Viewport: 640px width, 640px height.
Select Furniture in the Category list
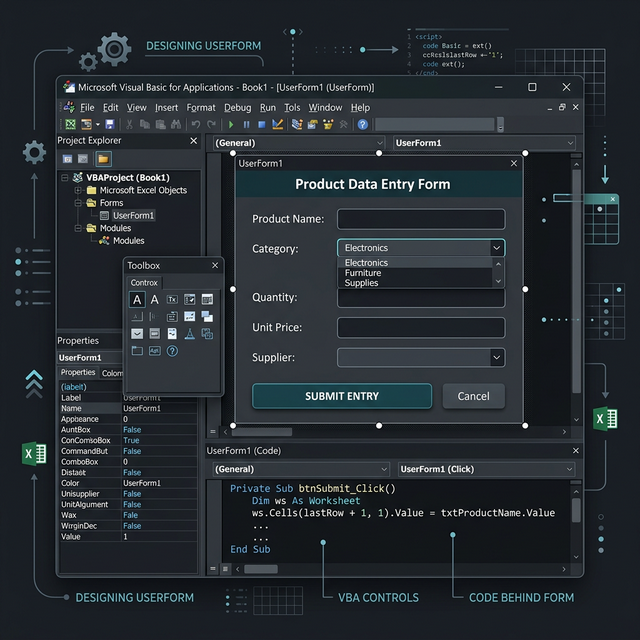point(415,273)
